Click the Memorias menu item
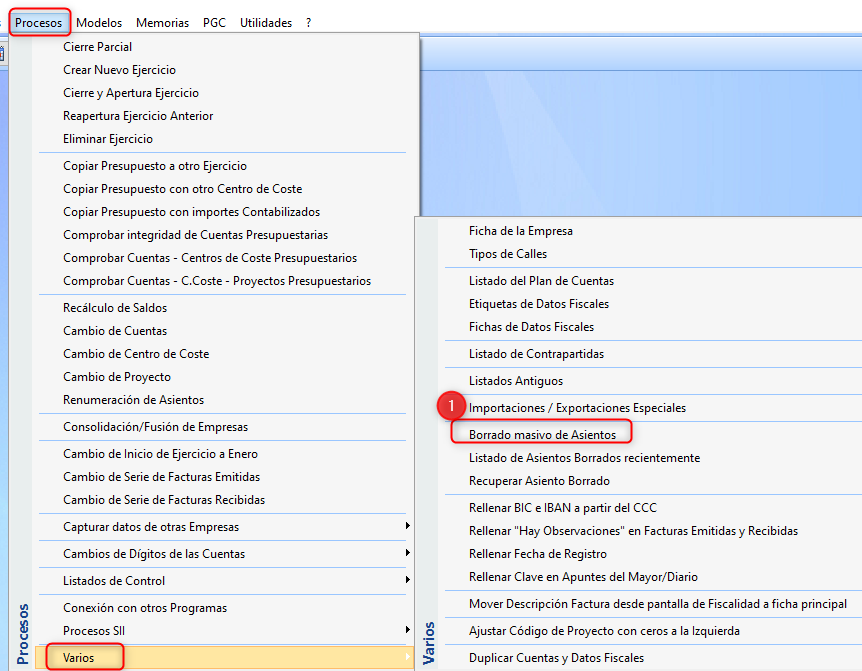This screenshot has height=671, width=862. click(x=162, y=22)
